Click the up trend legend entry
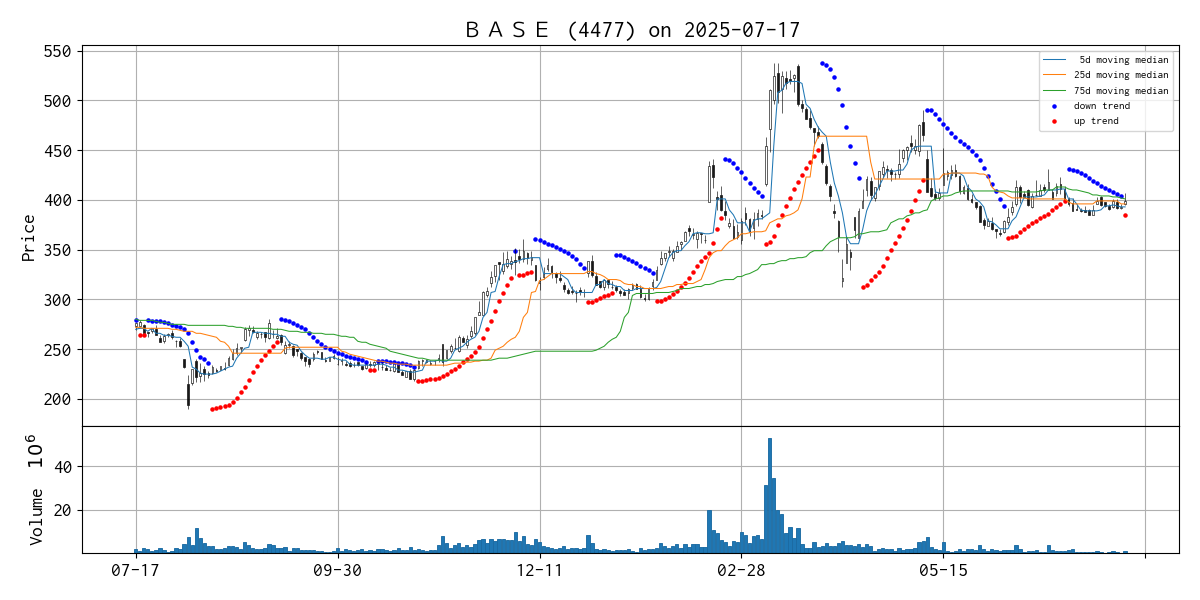The image size is (1200, 600). point(1097,121)
